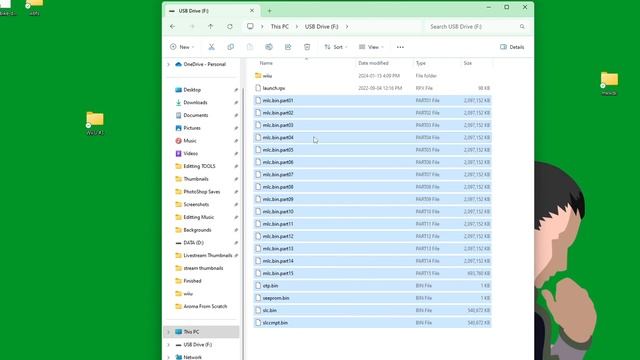
Task: Close the USB Drive (F:) tab
Action: point(252,11)
